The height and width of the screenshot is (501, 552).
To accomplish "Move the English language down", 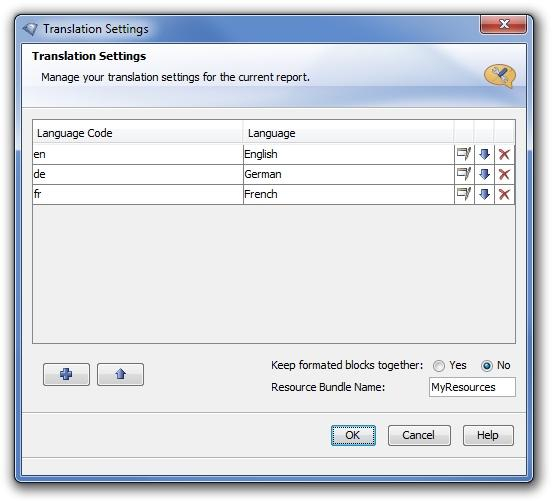I will click(x=484, y=154).
